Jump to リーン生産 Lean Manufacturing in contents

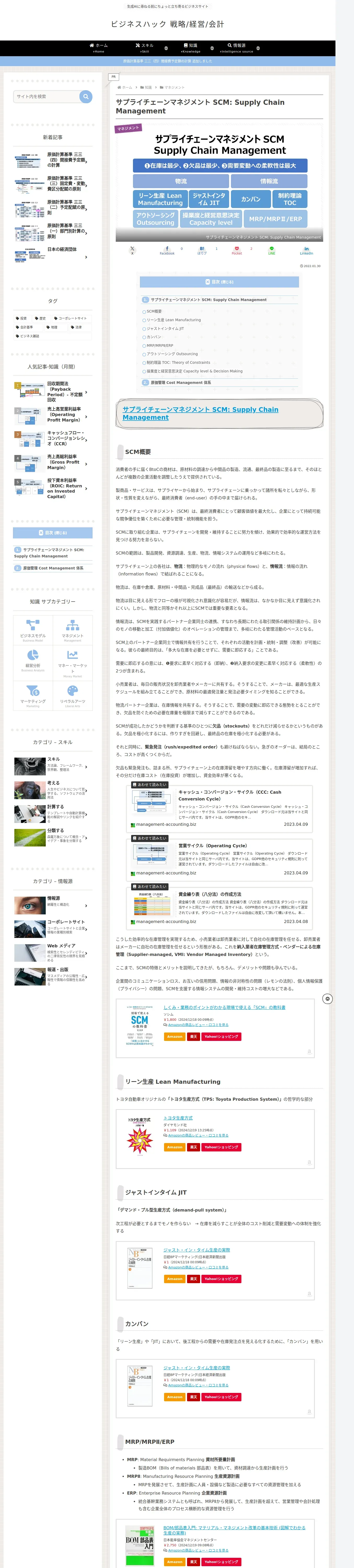point(173,320)
